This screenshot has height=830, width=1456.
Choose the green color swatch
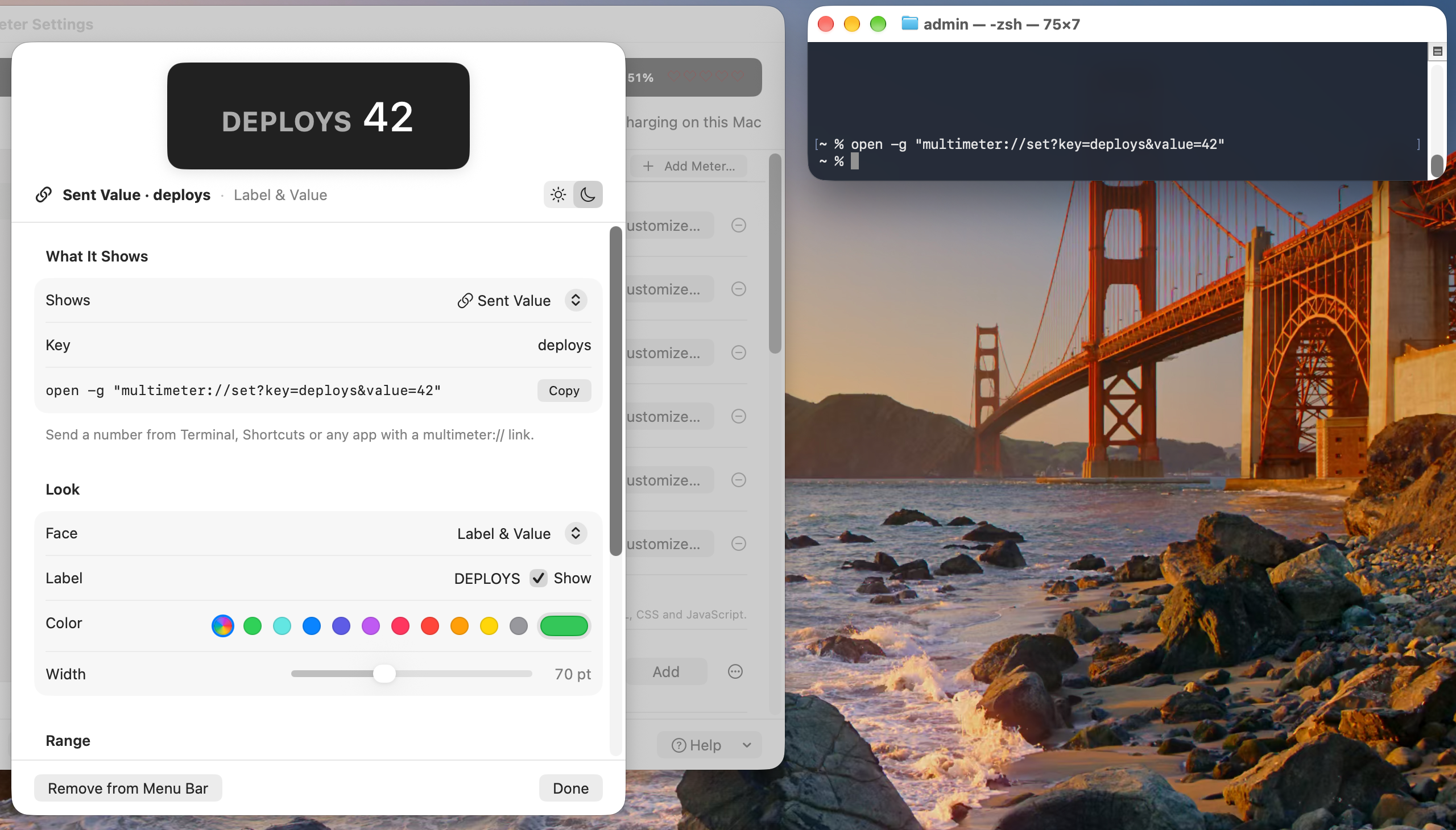[253, 626]
